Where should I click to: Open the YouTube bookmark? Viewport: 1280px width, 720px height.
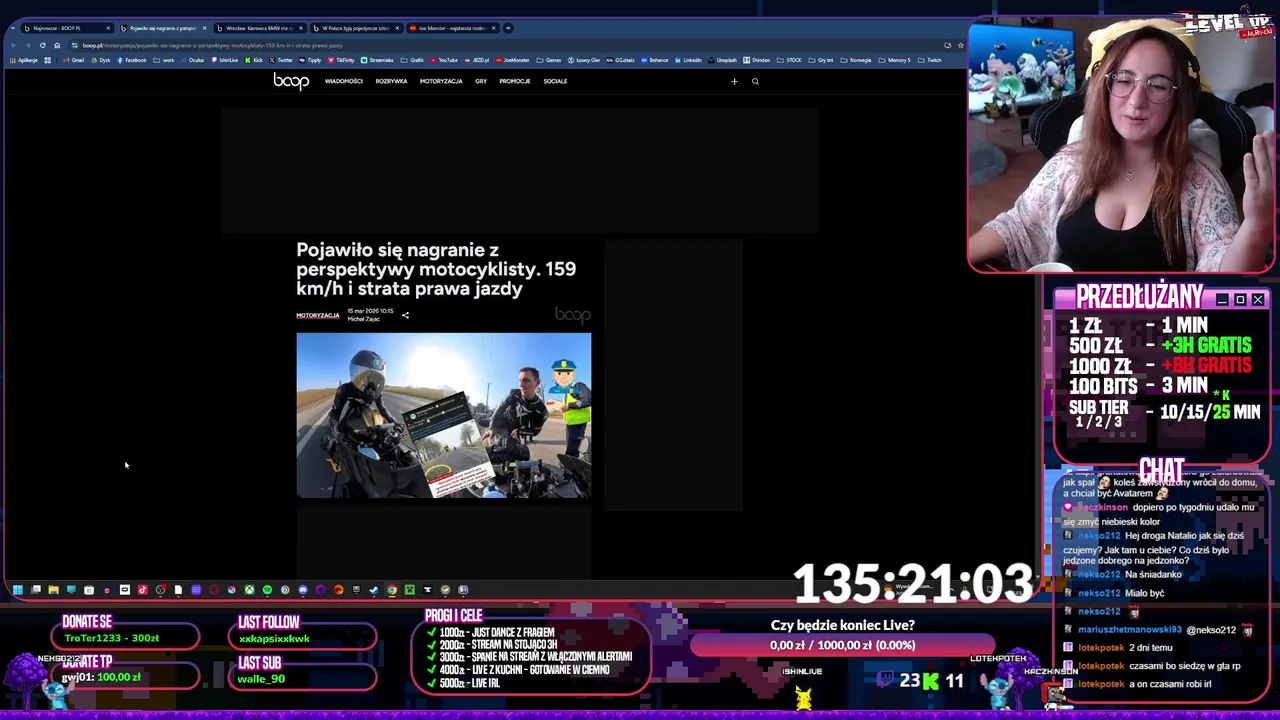[x=443, y=60]
